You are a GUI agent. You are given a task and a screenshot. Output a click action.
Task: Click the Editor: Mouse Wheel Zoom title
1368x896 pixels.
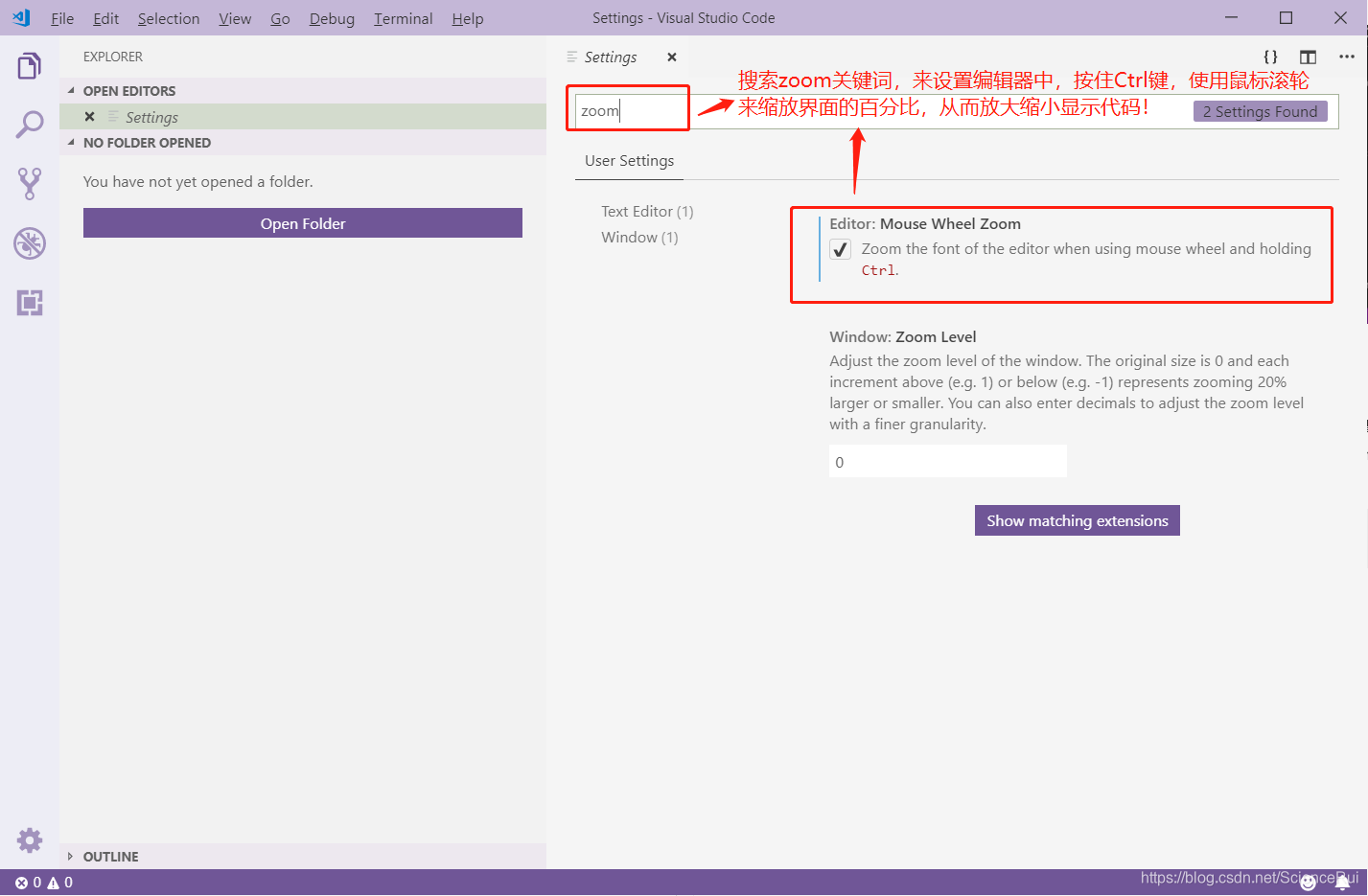[x=925, y=224]
